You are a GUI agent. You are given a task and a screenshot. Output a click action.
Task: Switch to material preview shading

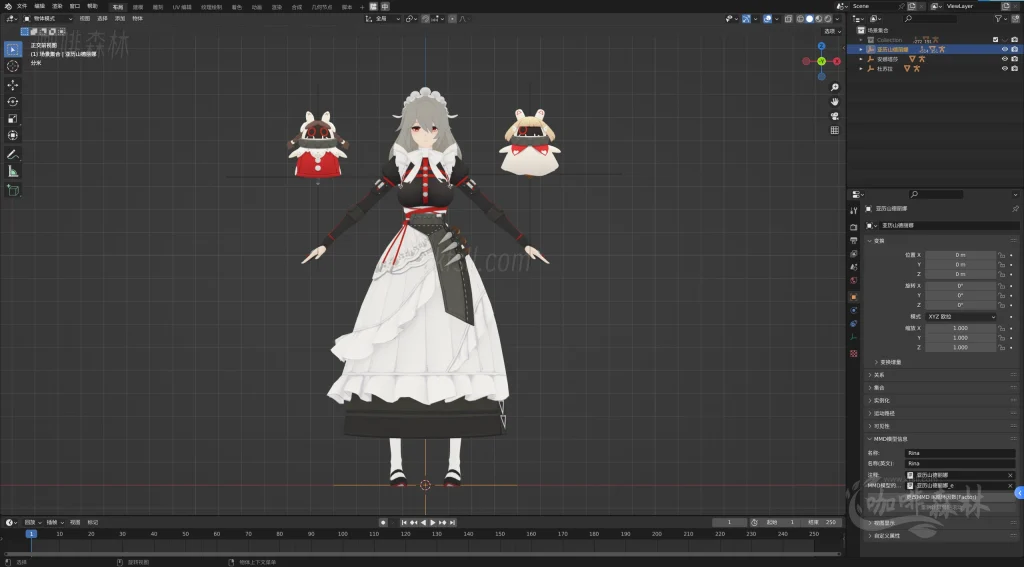pos(818,19)
